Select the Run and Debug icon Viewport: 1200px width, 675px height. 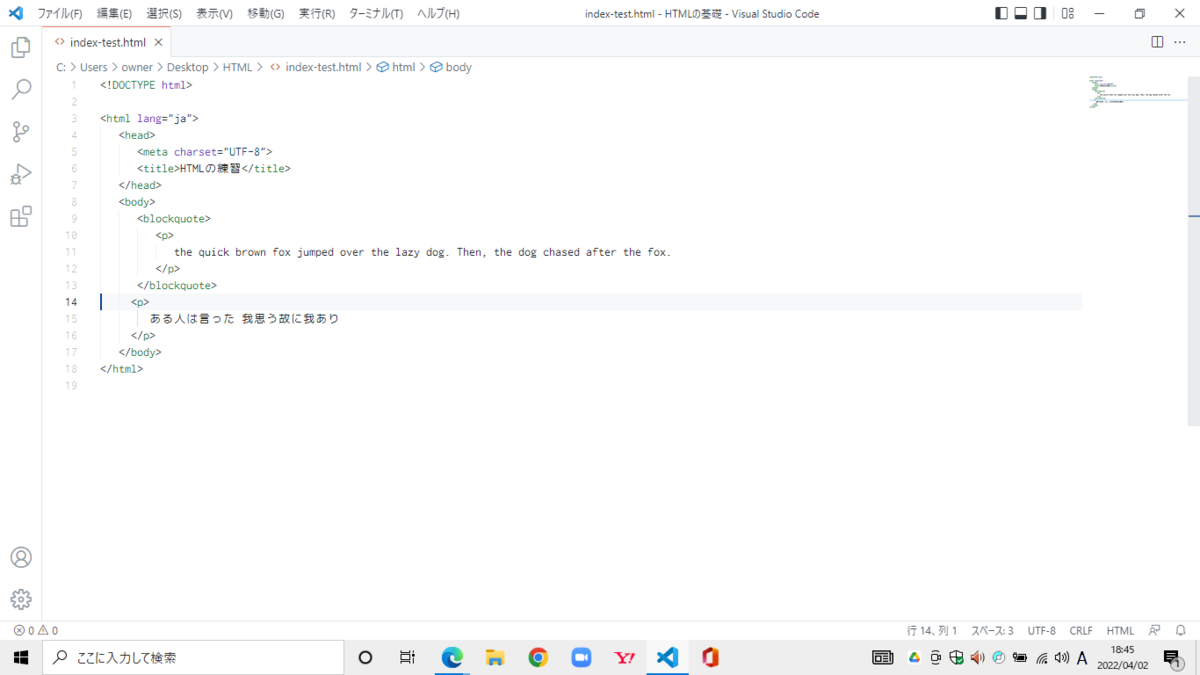20,174
